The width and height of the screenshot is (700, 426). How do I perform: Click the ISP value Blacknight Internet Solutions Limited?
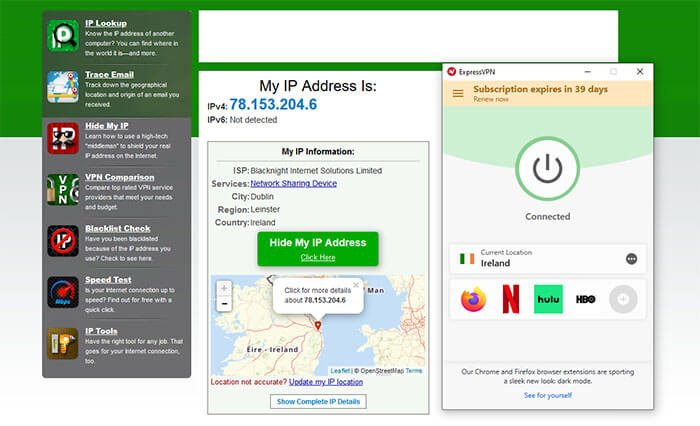[316, 171]
